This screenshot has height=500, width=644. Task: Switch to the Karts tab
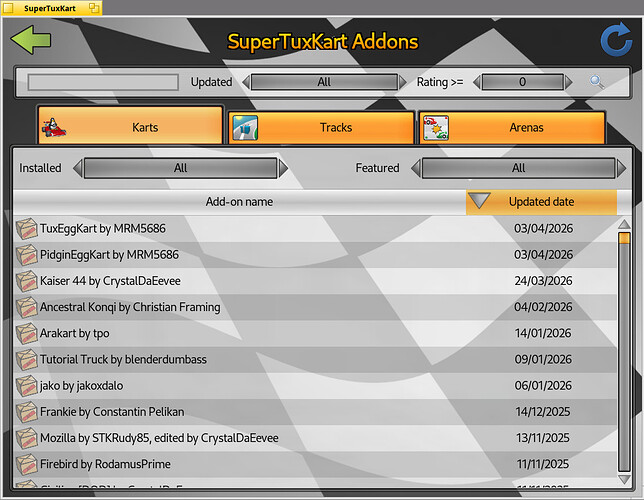click(131, 126)
